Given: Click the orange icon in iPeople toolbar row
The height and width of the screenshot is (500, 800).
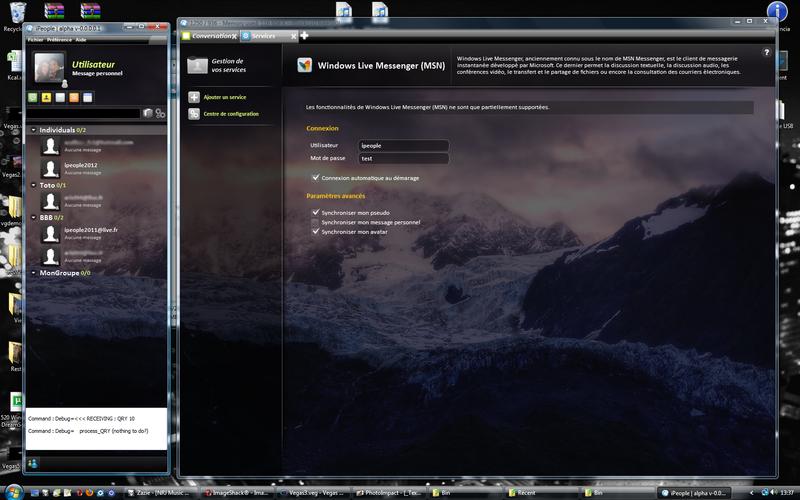Looking at the screenshot, I should click(74, 97).
